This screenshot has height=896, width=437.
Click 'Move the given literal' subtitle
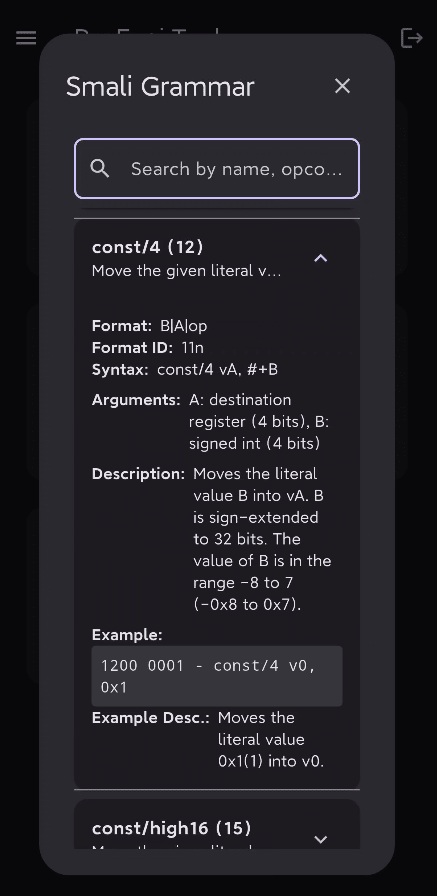tap(186, 271)
